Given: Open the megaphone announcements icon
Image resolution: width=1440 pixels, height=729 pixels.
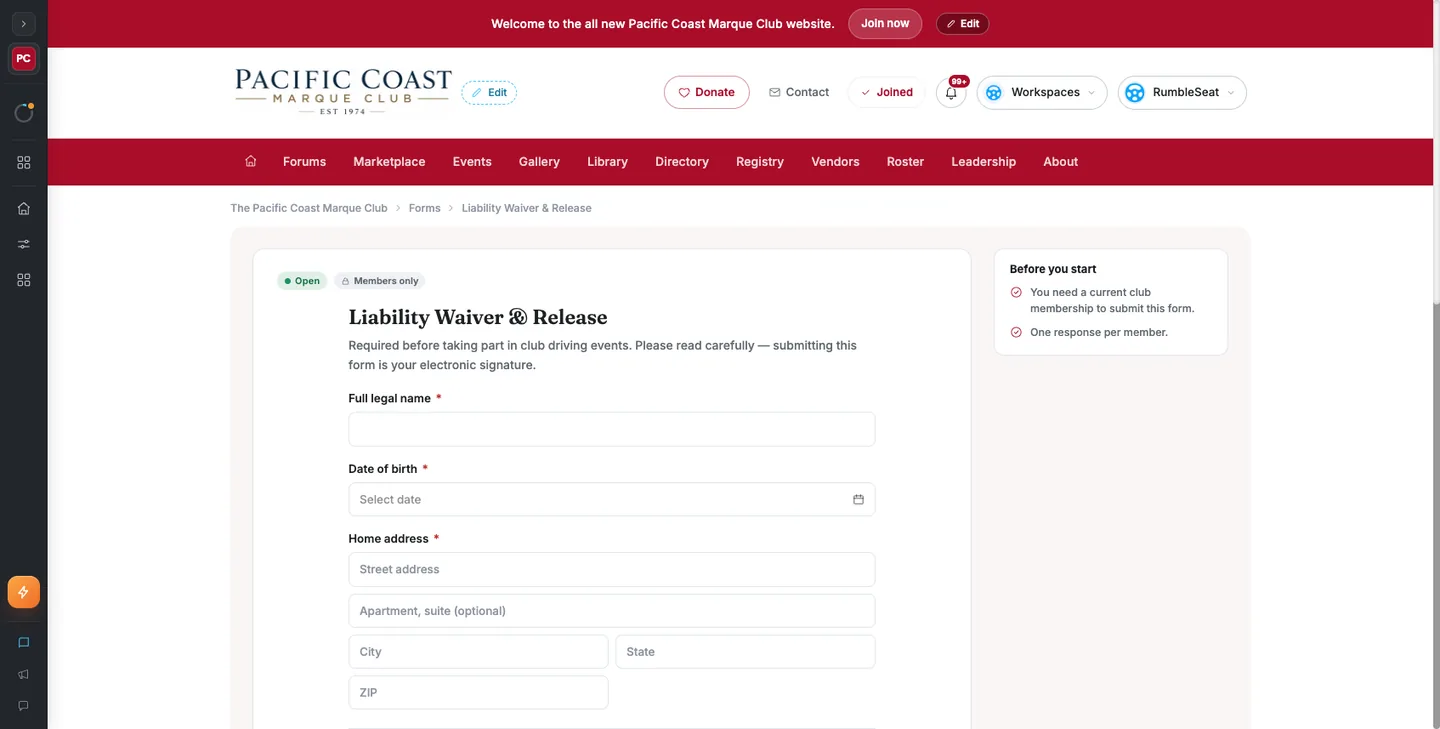Looking at the screenshot, I should pos(24,674).
